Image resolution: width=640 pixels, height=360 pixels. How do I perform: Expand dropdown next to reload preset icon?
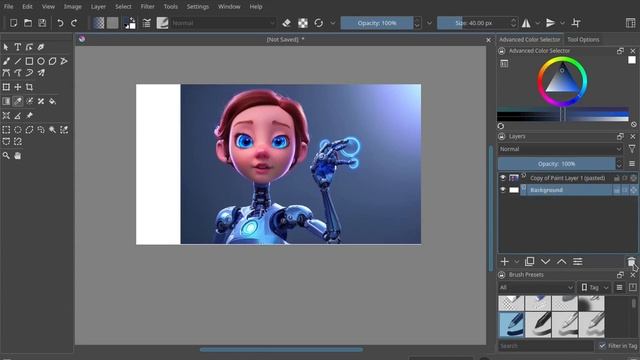333,23
